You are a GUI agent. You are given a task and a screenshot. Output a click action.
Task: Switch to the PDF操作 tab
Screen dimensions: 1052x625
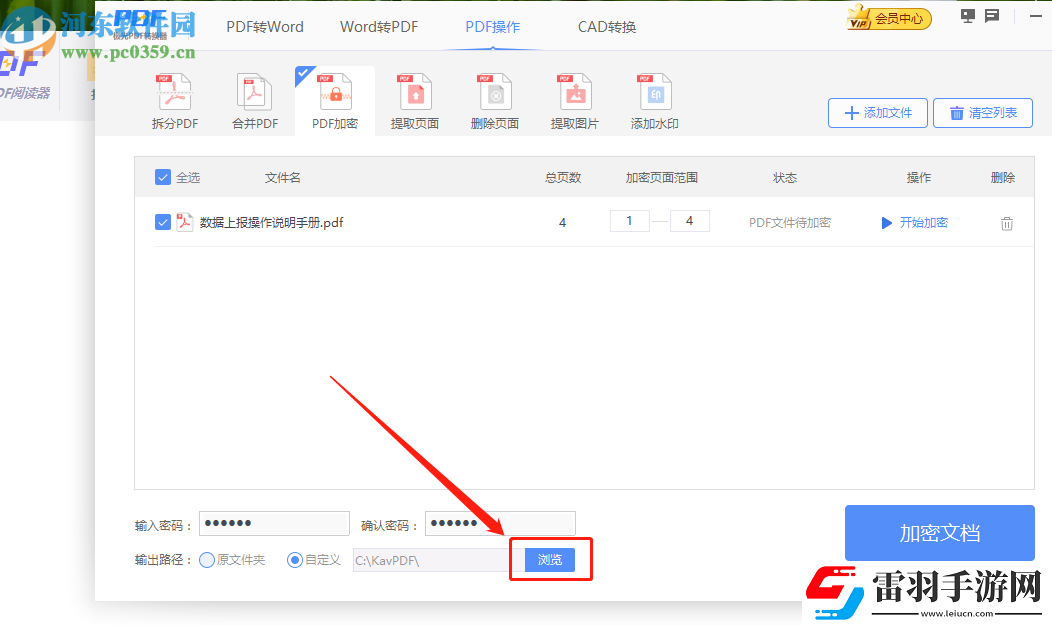pyautogui.click(x=492, y=27)
